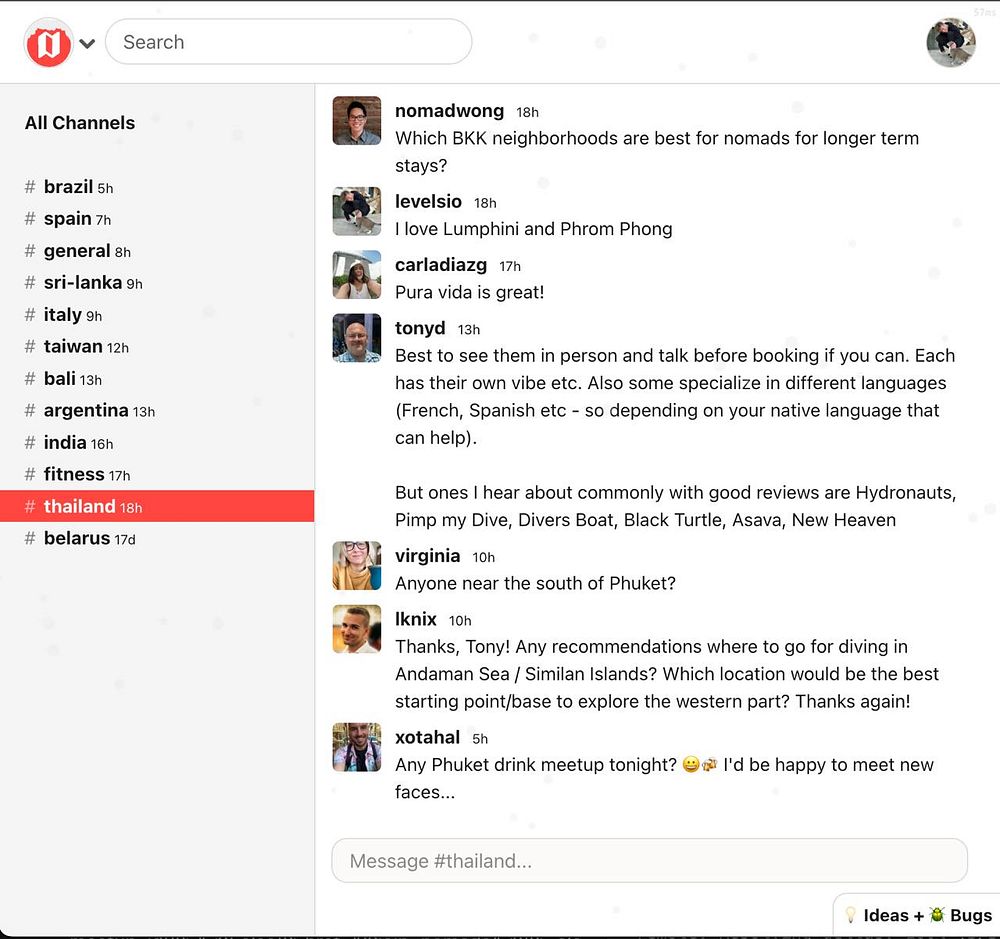Viewport: 1000px width, 939px height.
Task: Click levelsio's avatar picture
Action: click(x=357, y=211)
